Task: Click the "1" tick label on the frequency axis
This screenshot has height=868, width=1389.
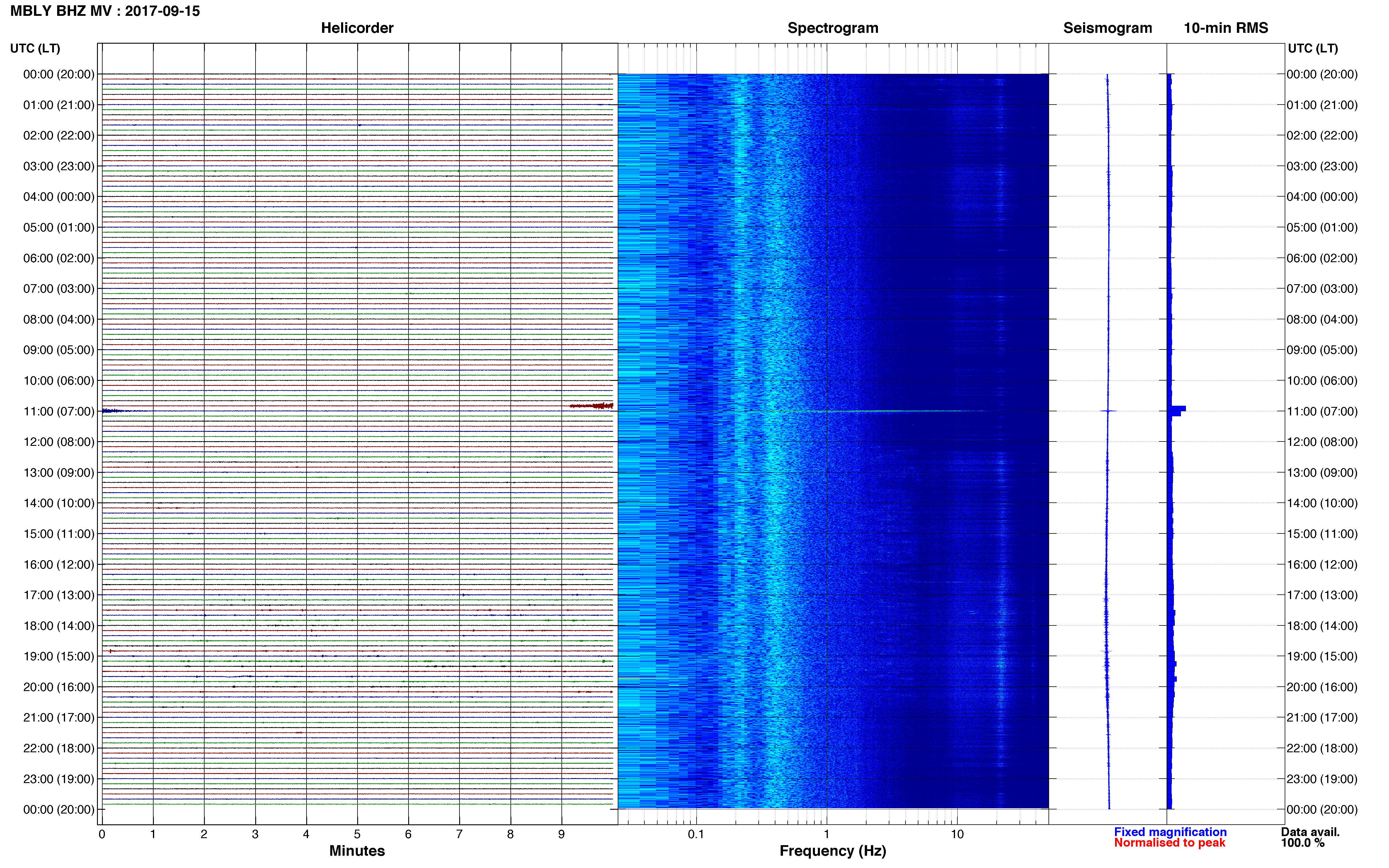Action: (826, 834)
